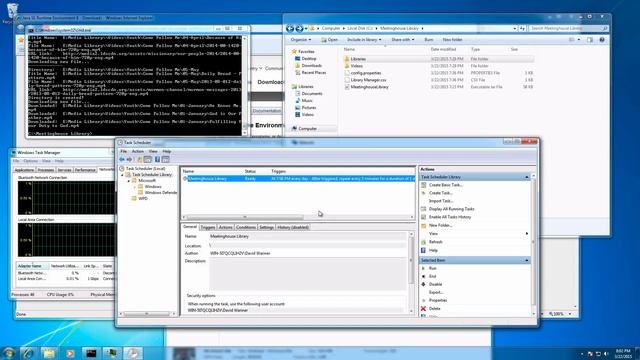Open File menu in Task Scheduler

coord(123,151)
